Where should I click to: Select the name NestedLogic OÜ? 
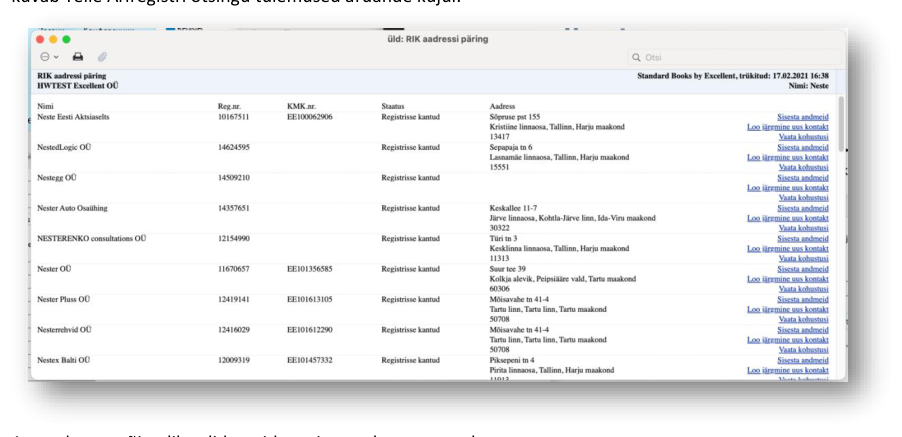[64, 147]
